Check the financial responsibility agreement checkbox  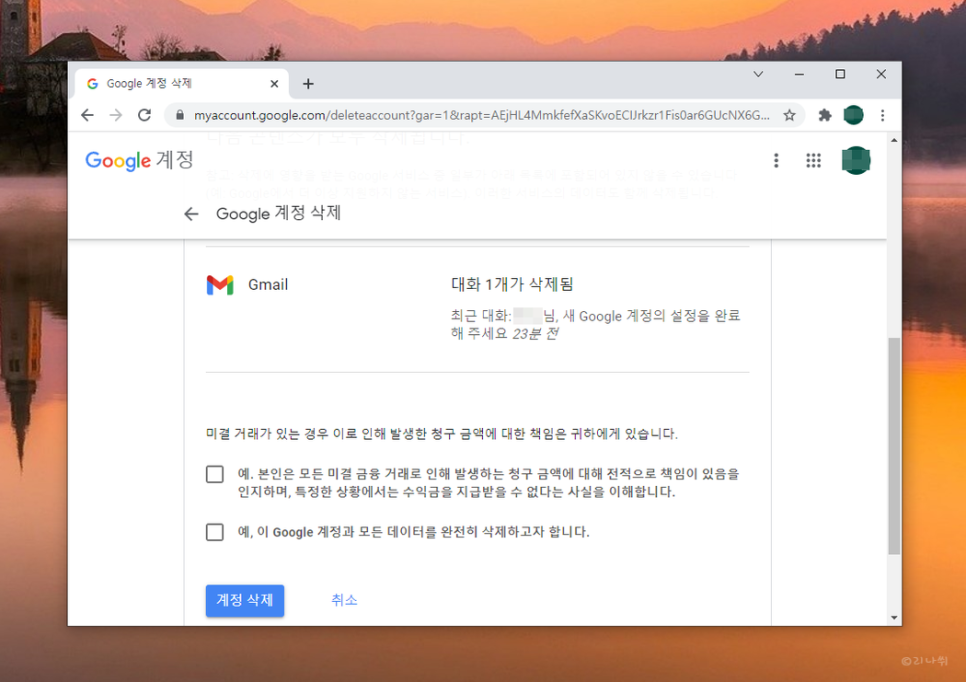coord(214,474)
